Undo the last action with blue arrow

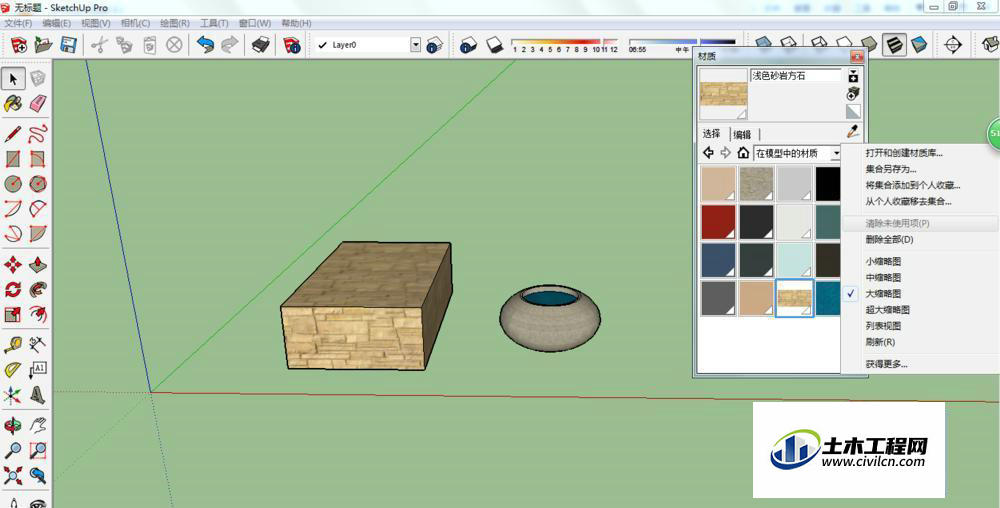point(205,45)
